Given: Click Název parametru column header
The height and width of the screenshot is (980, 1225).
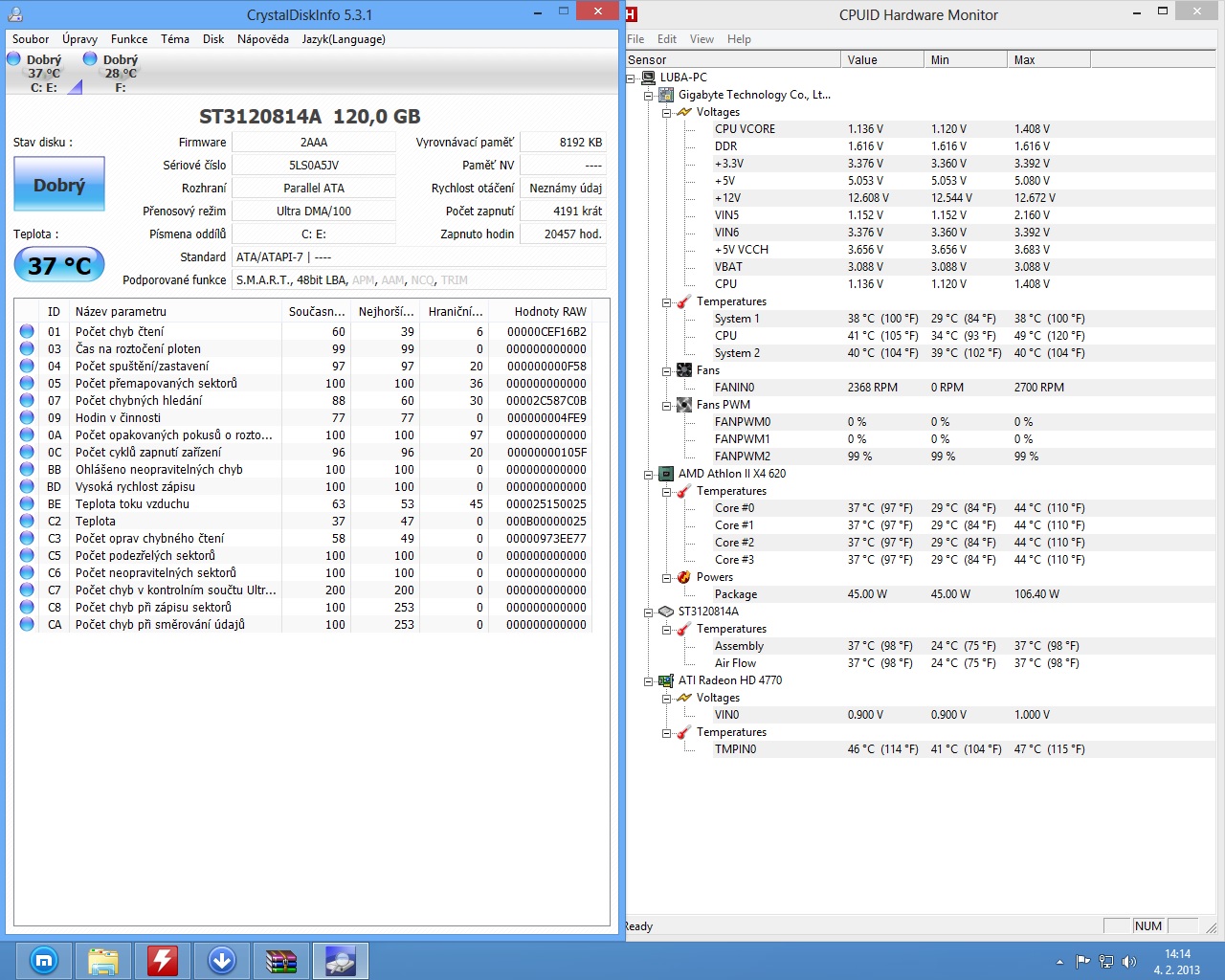Looking at the screenshot, I should (176, 312).
